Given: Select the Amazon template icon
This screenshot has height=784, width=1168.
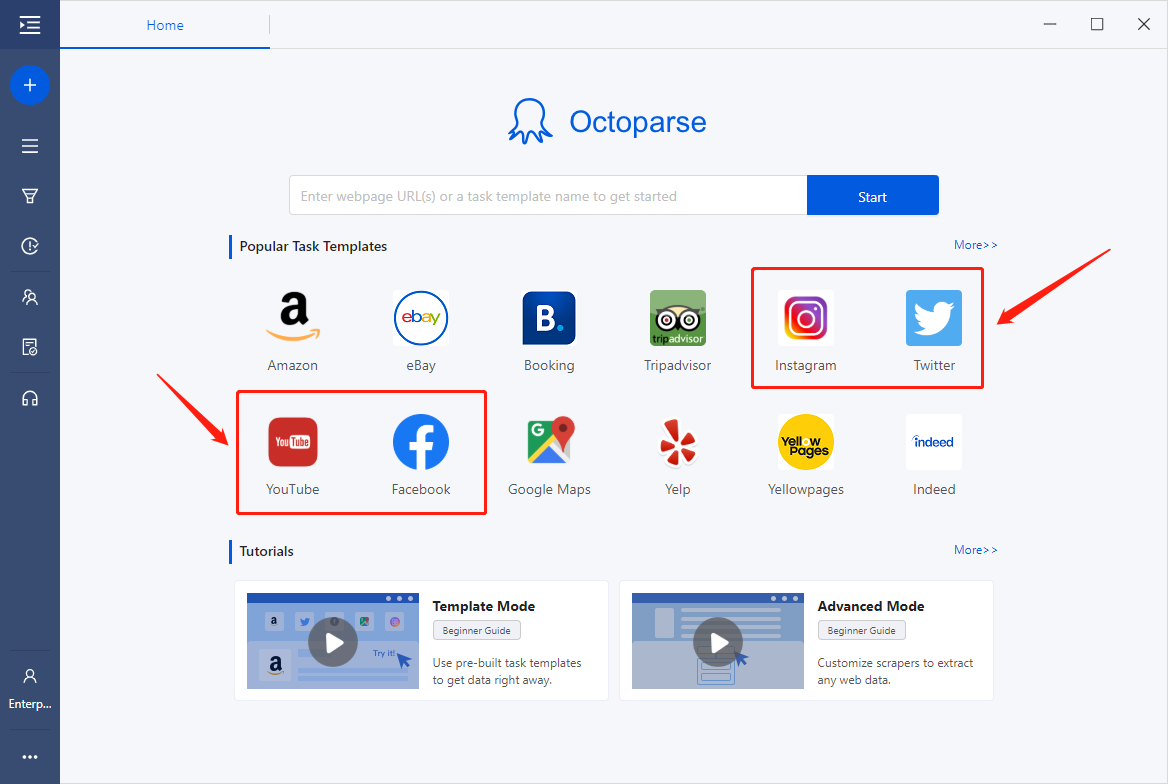Looking at the screenshot, I should [x=293, y=318].
